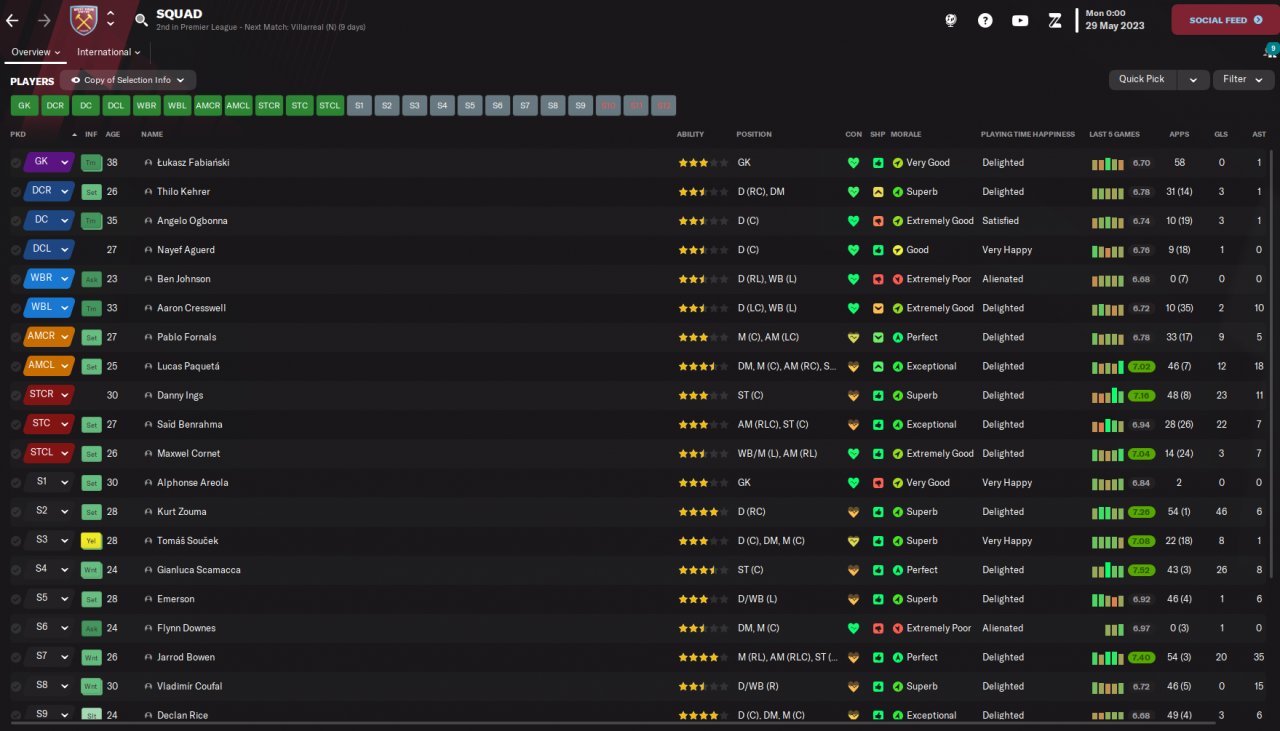Image resolution: width=1280 pixels, height=731 pixels.
Task: Sort the list by Name column header
Action: click(x=152, y=134)
